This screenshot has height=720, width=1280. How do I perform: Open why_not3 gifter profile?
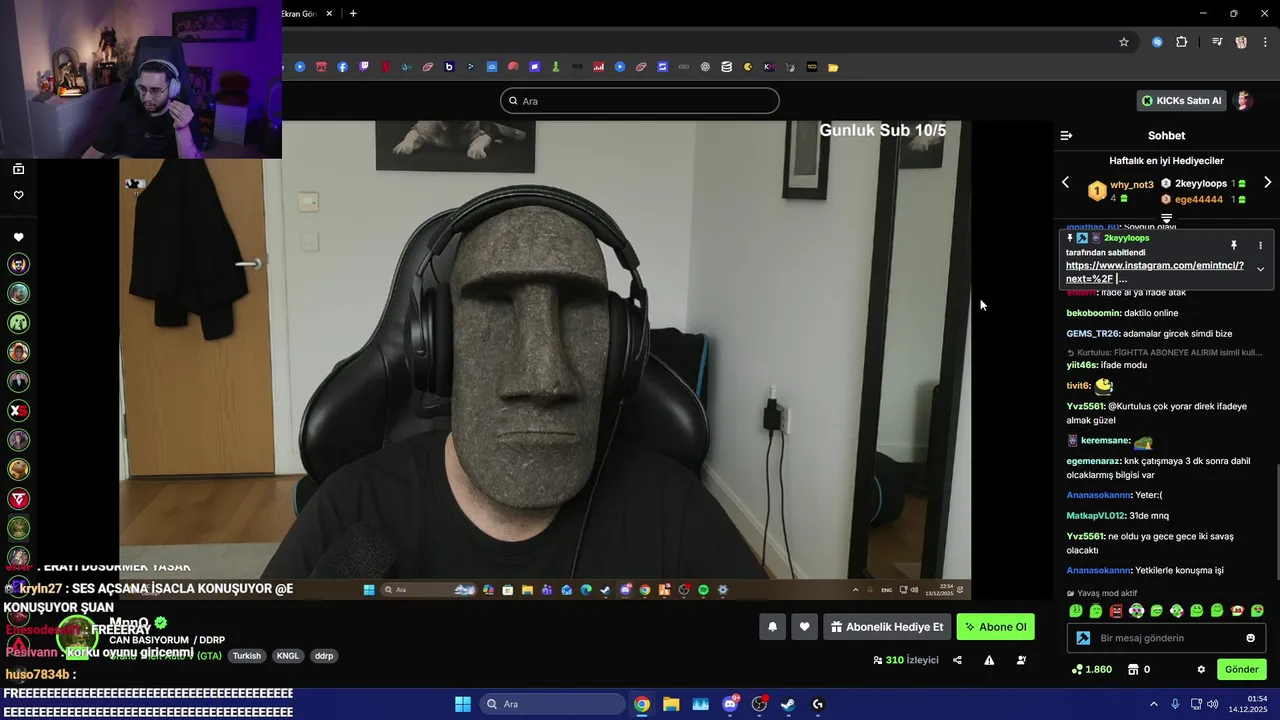[x=1131, y=185]
